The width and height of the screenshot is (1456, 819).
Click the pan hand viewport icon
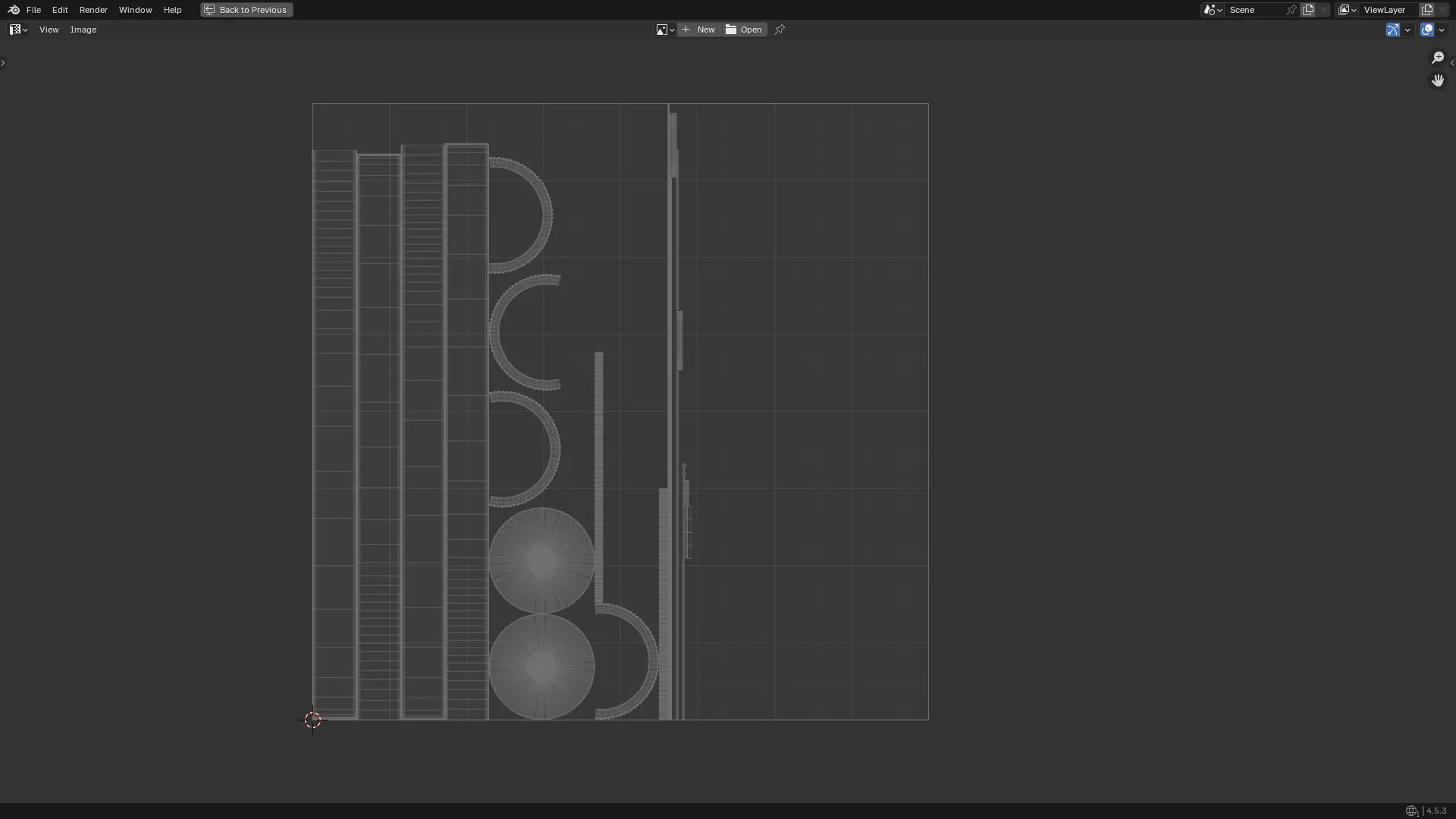pyautogui.click(x=1438, y=80)
